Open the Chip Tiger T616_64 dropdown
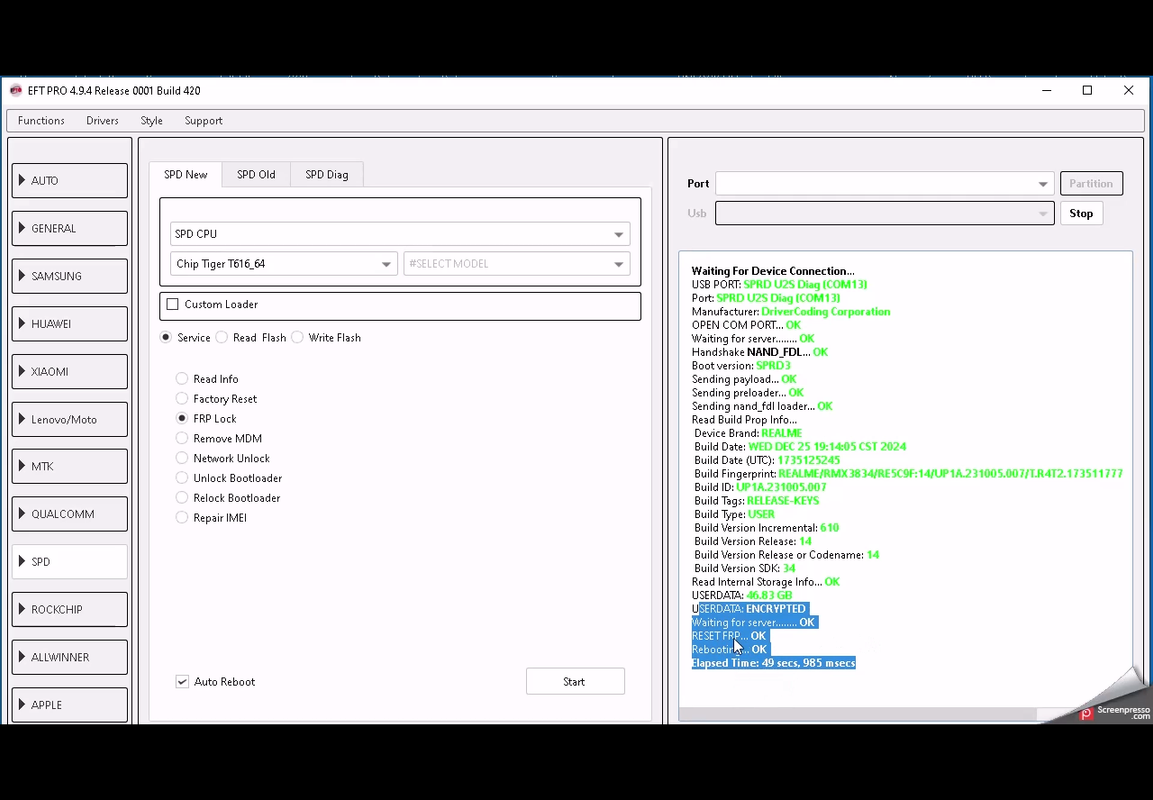Viewport: 1153px width, 800px height. [x=284, y=264]
